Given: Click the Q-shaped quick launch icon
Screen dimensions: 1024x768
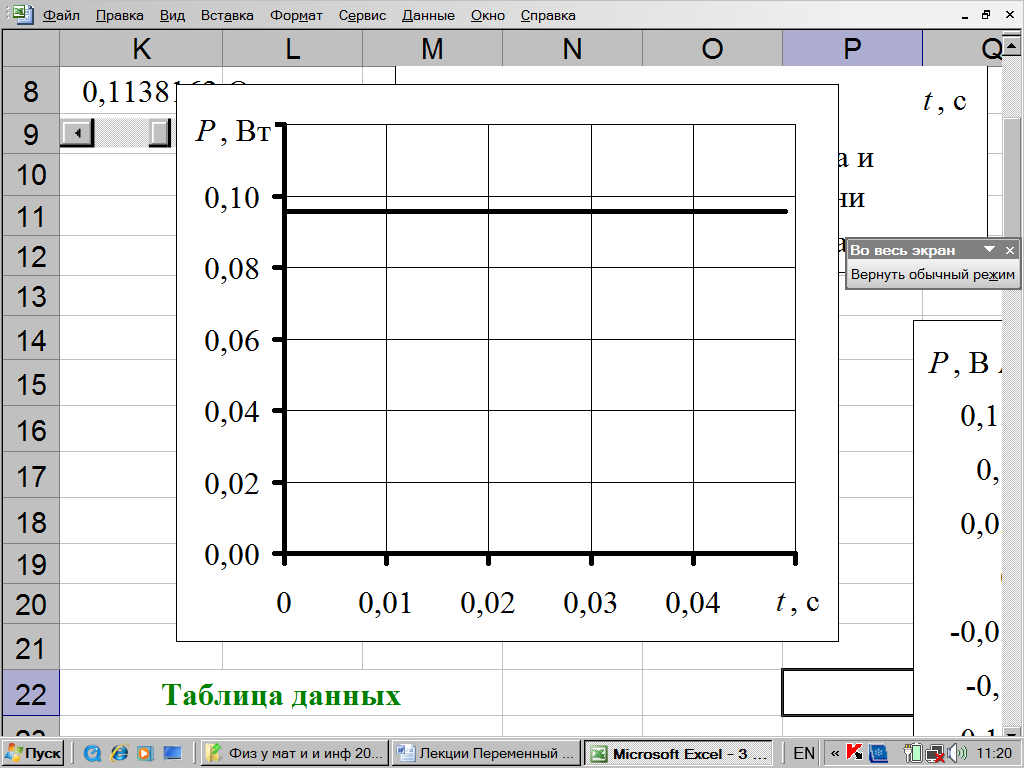Looking at the screenshot, I should click(x=93, y=754).
